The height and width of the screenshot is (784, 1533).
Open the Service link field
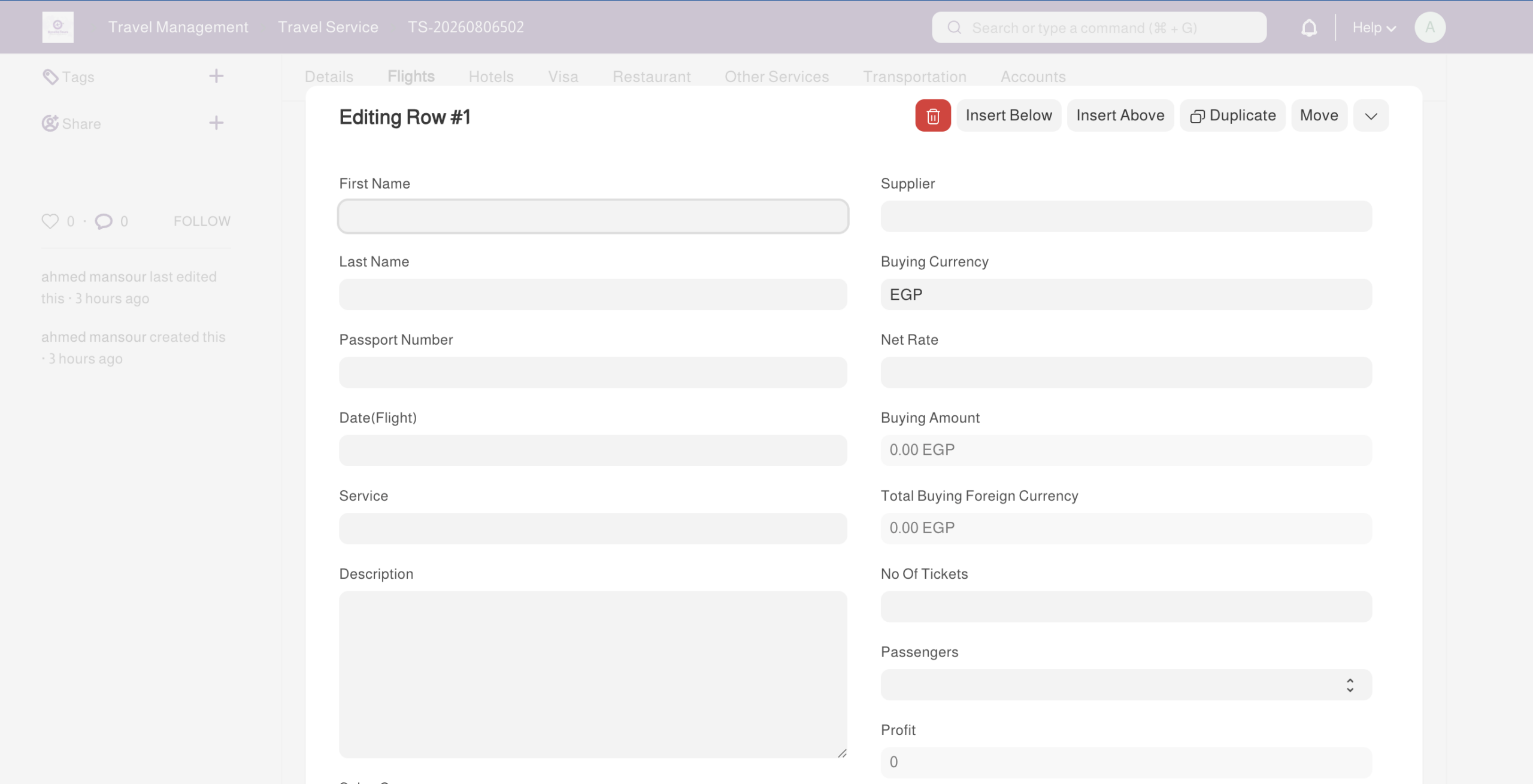pos(593,528)
